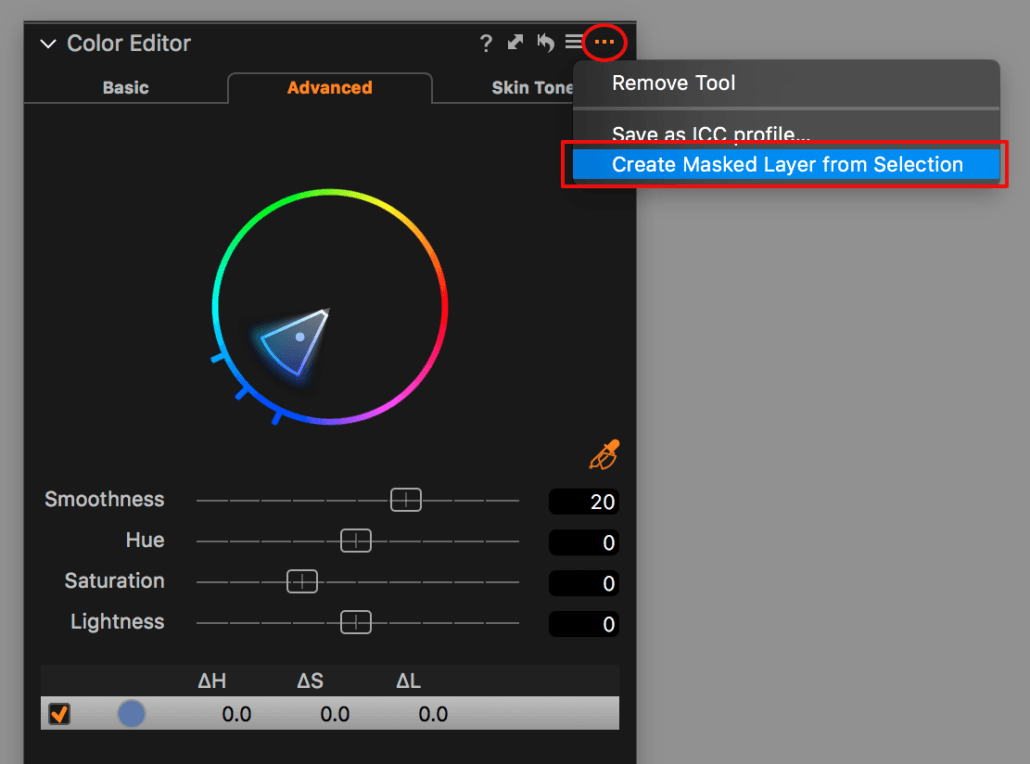Uncheck the active color selection checkbox

click(57, 713)
